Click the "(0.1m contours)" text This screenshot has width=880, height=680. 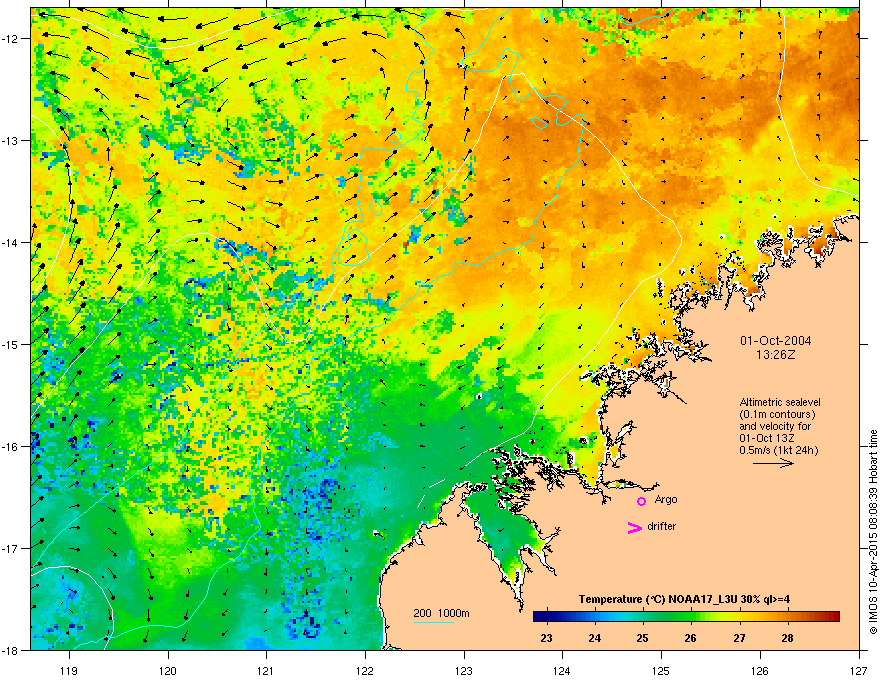click(x=777, y=415)
